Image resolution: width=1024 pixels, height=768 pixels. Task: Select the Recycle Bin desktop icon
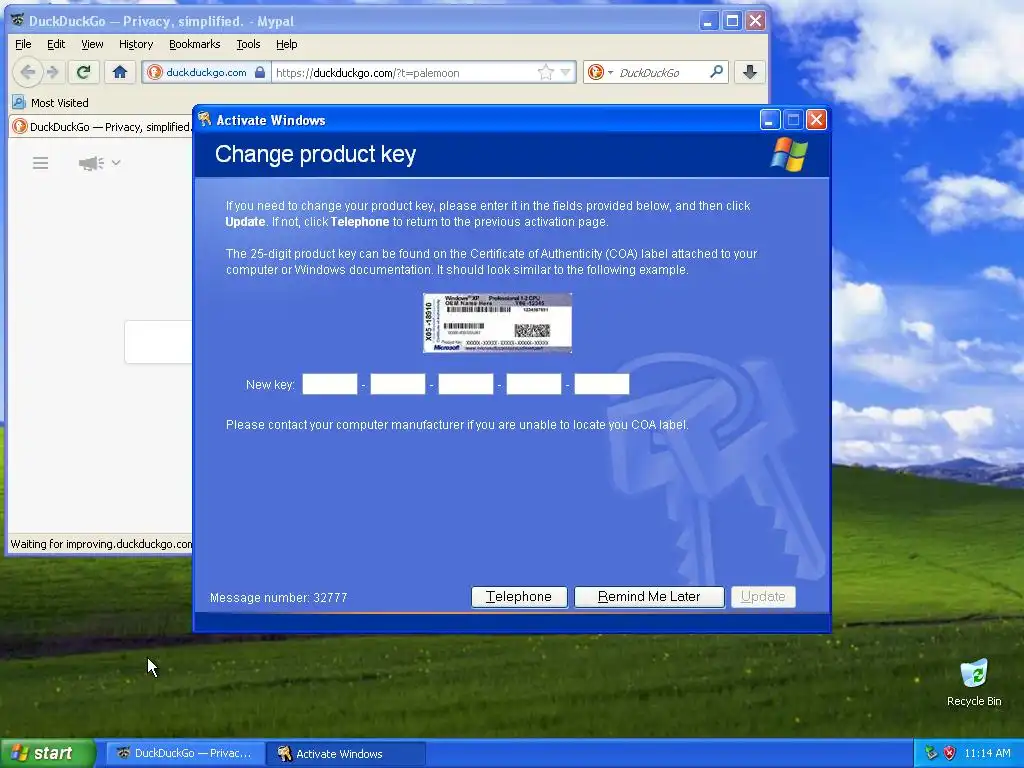point(974,682)
